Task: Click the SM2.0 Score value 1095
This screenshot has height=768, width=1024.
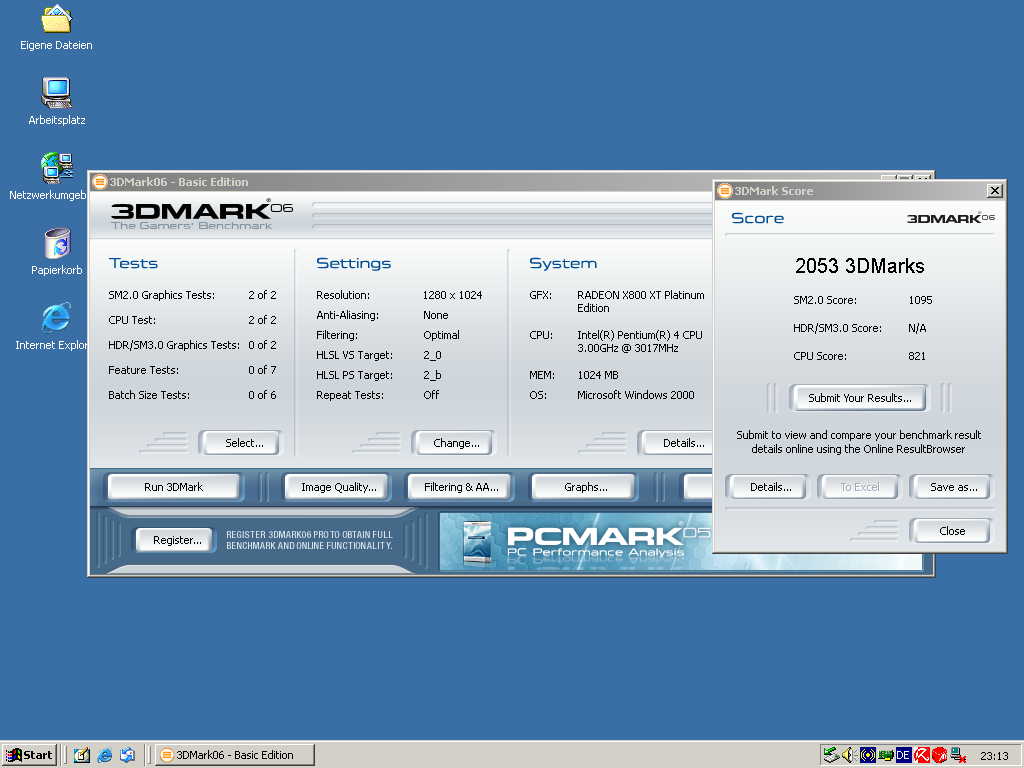Action: tap(920, 300)
